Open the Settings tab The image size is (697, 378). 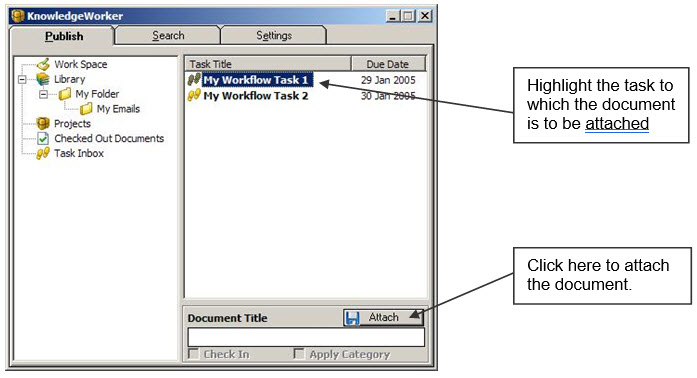[274, 36]
